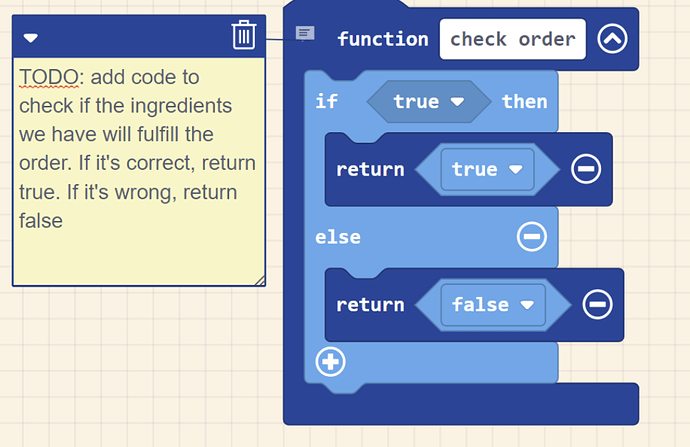Select the return label above the else branch
This screenshot has height=447, width=690.
click(x=370, y=169)
